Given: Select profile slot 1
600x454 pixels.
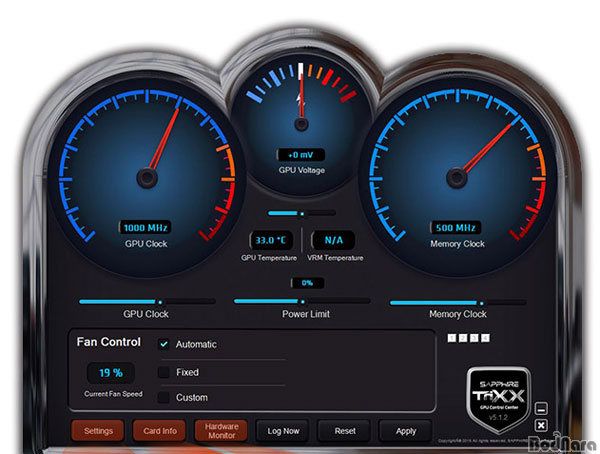Looking at the screenshot, I should pos(452,338).
